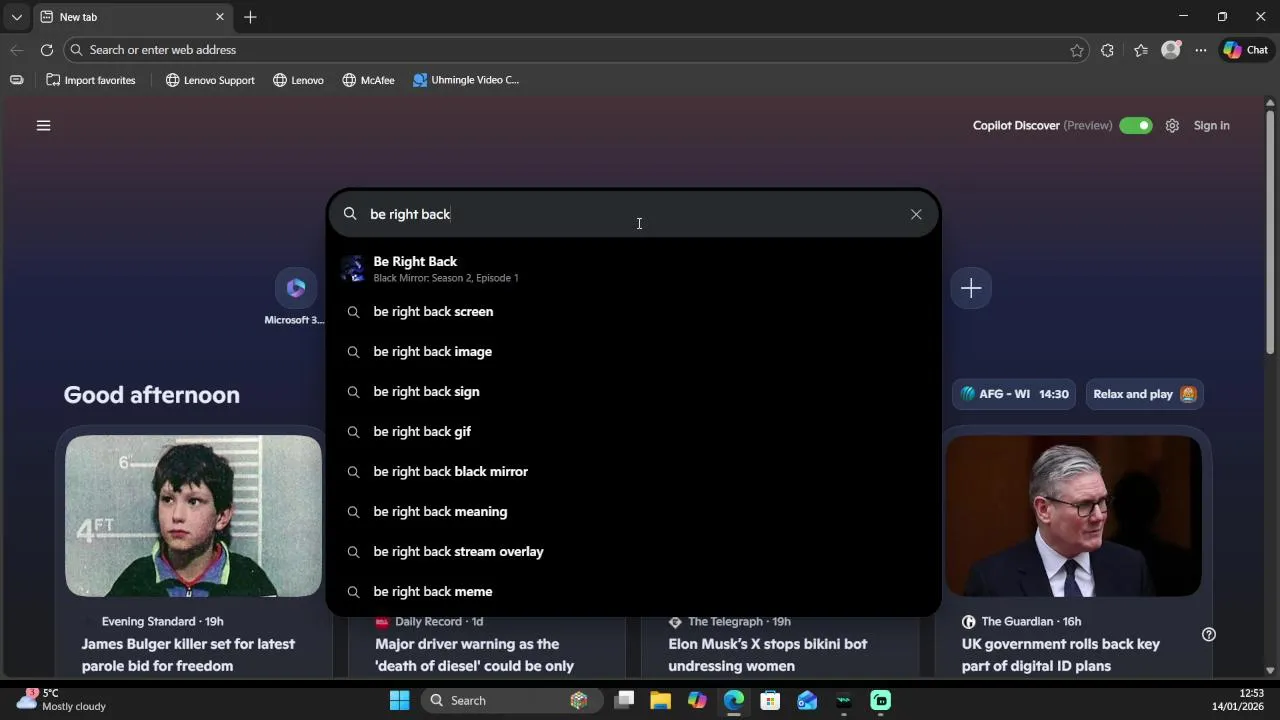Add a shortcut with plus tile
Viewport: 1280px width, 720px height.
click(970, 289)
